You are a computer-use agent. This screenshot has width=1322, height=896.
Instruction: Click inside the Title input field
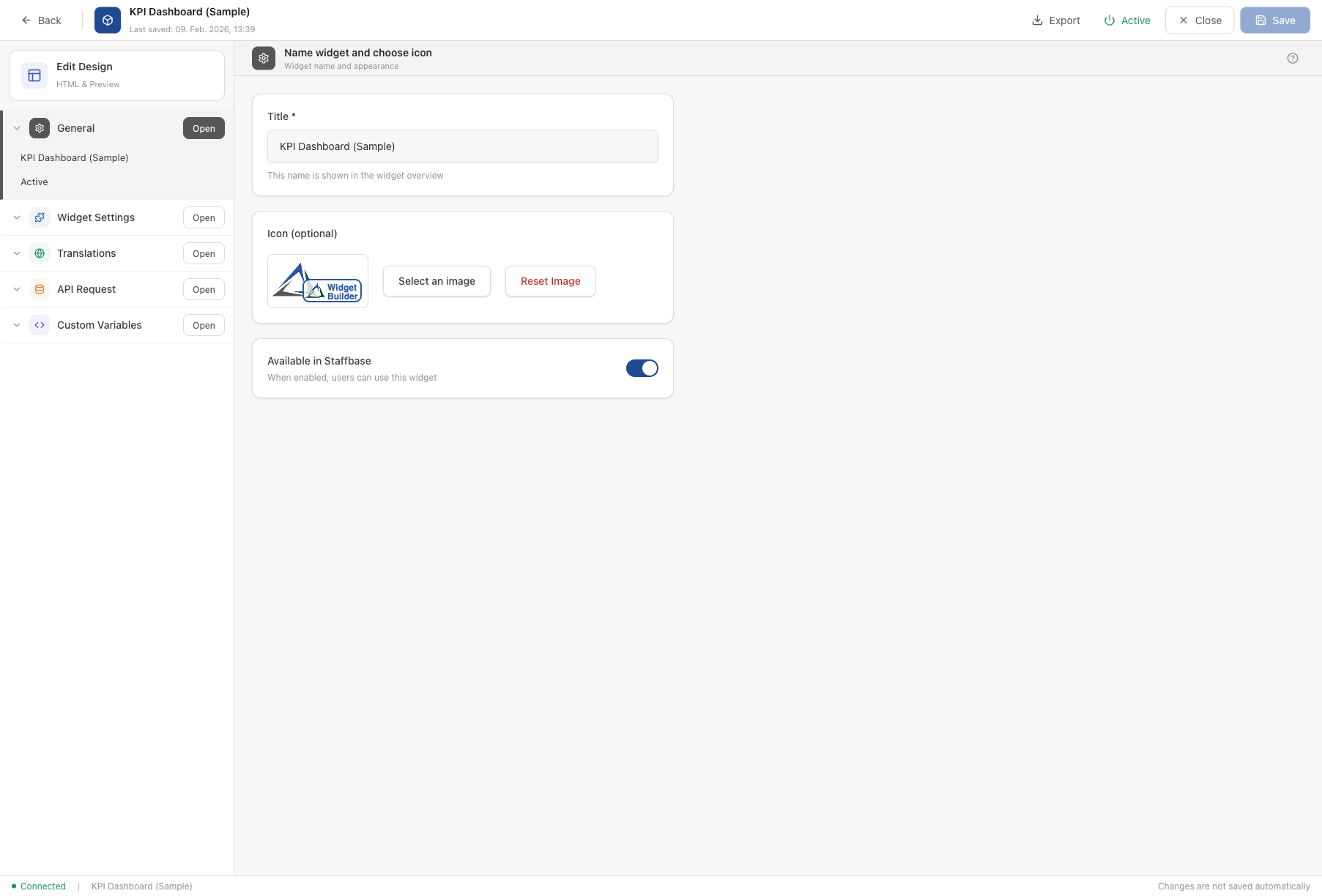(462, 146)
